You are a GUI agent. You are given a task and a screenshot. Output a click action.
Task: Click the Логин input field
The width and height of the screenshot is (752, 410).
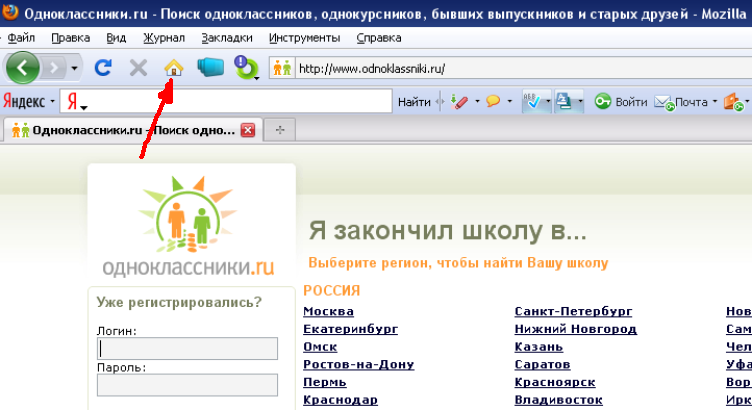pos(187,349)
